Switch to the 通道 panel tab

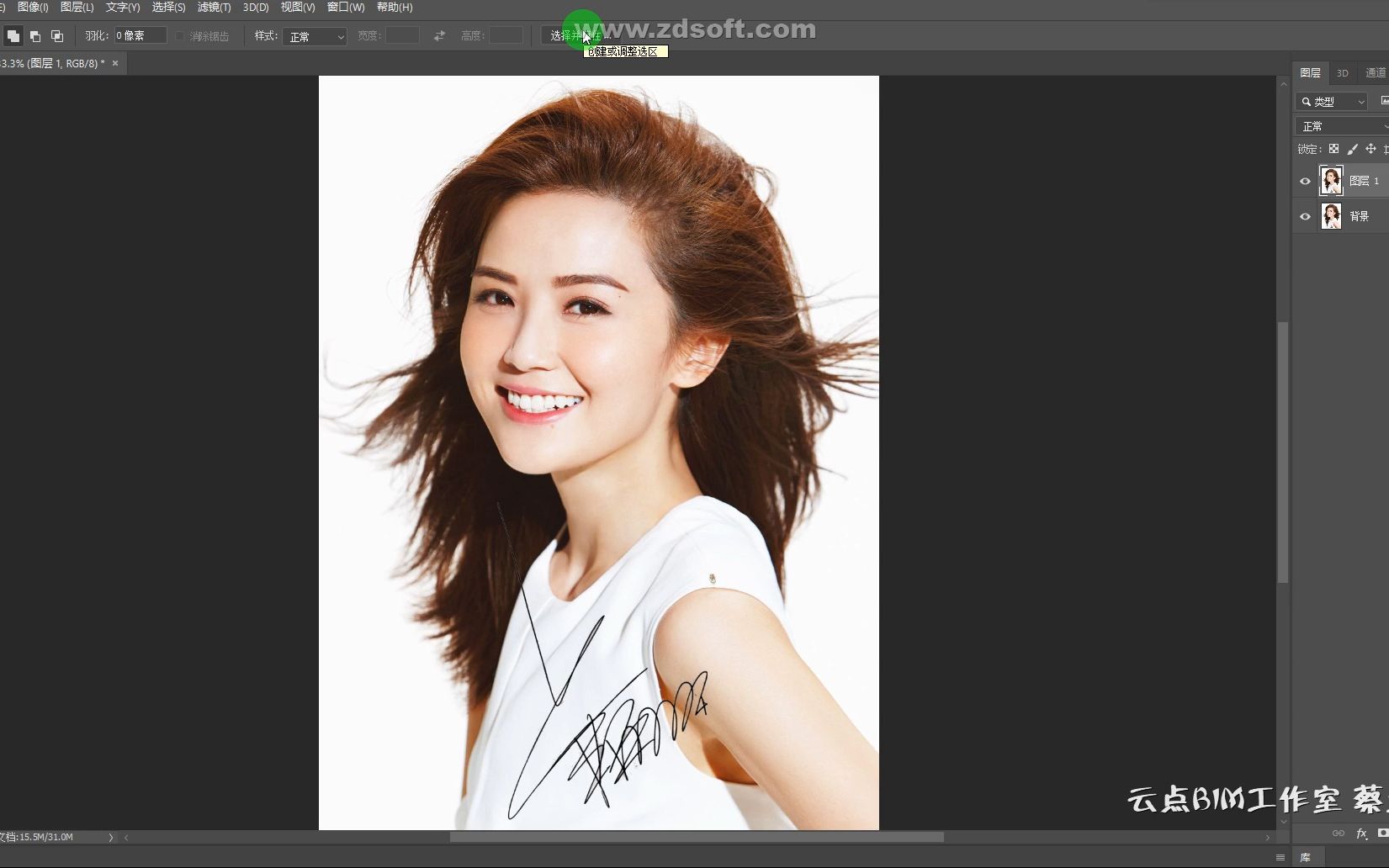[x=1377, y=72]
